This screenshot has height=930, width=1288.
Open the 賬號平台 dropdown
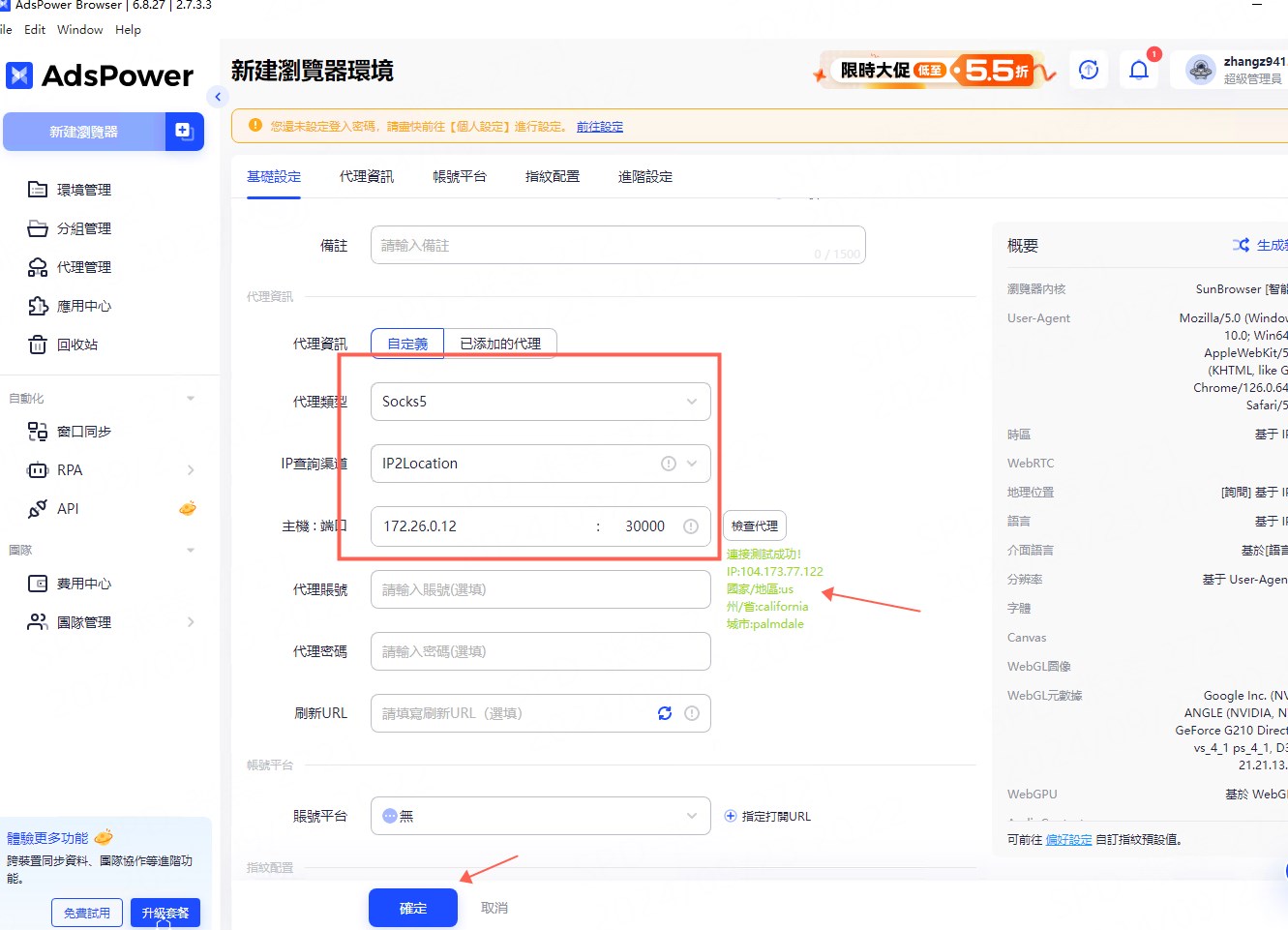(x=541, y=816)
